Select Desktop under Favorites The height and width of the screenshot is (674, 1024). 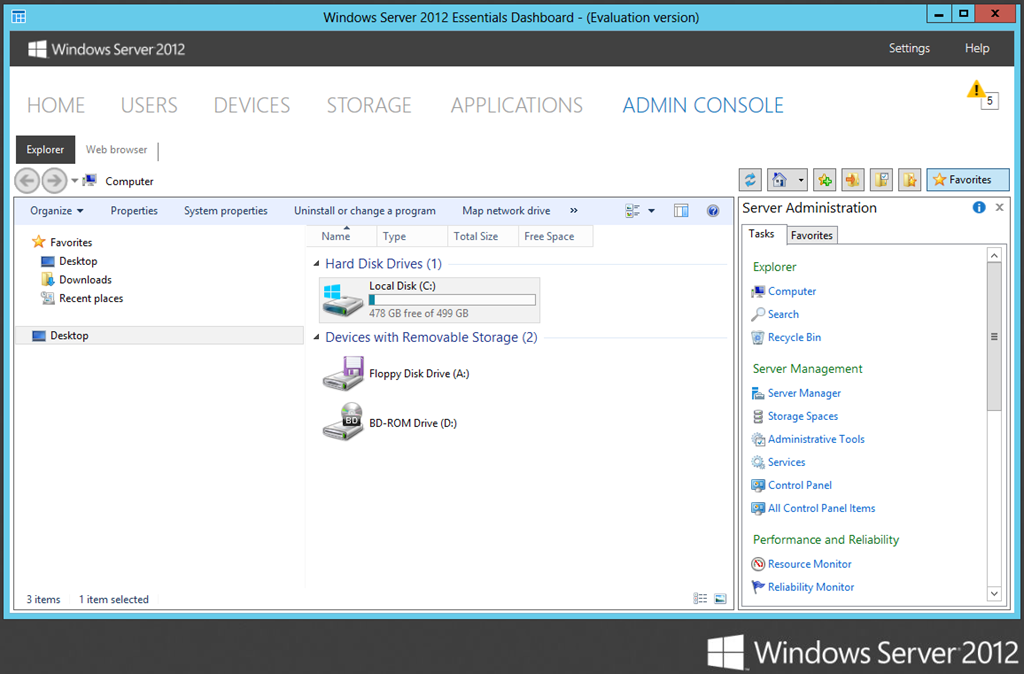pos(69,261)
